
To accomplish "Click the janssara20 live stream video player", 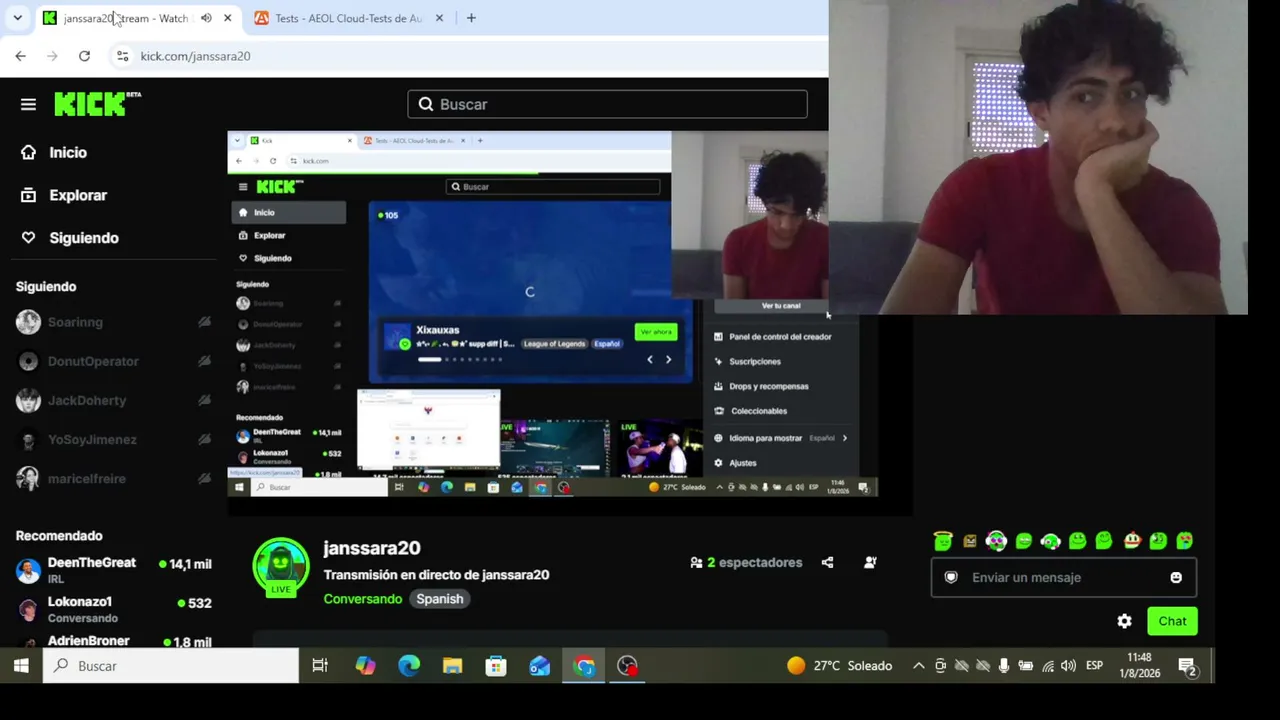I will point(569,322).
